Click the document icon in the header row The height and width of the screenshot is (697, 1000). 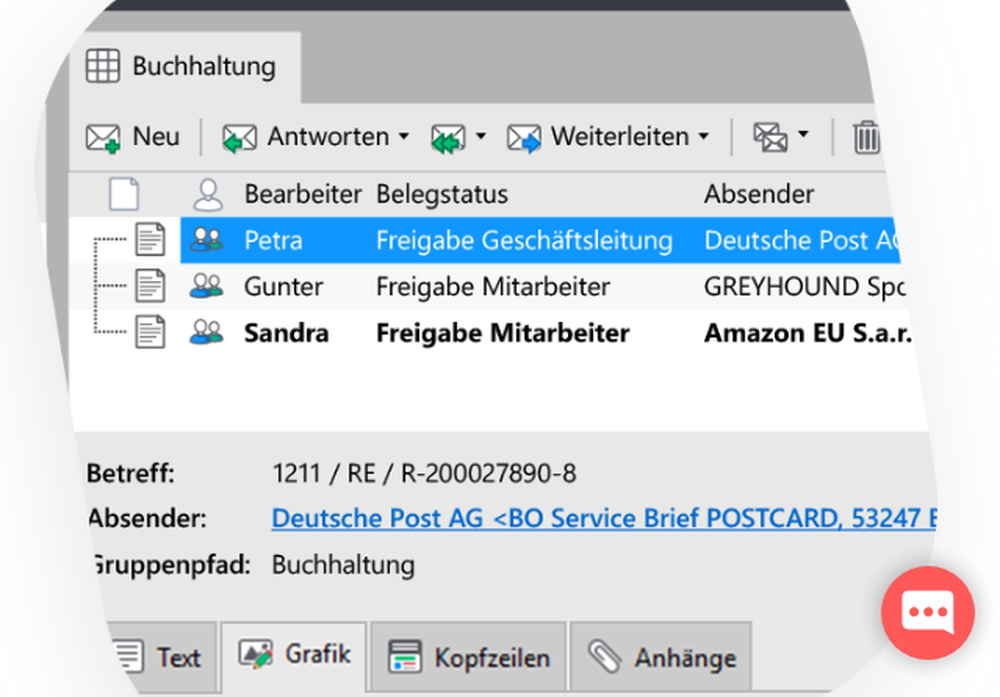[124, 194]
